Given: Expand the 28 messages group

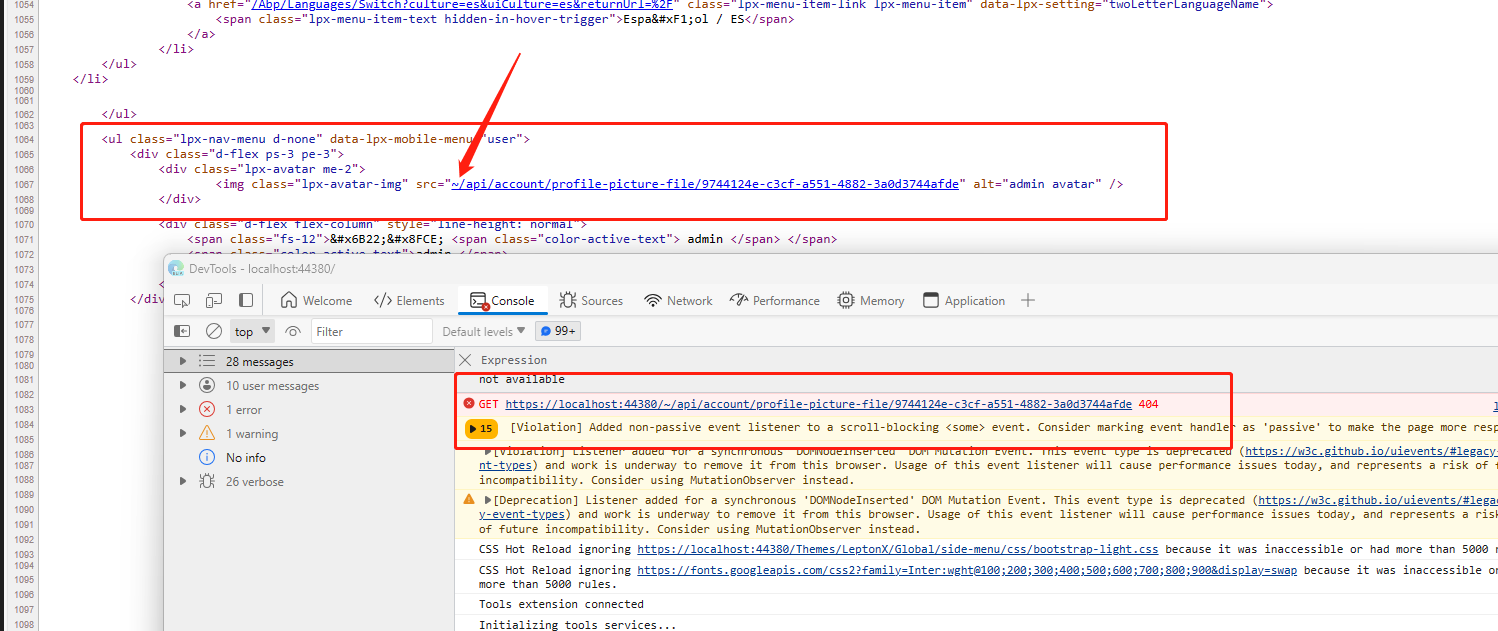Looking at the screenshot, I should click(x=182, y=361).
